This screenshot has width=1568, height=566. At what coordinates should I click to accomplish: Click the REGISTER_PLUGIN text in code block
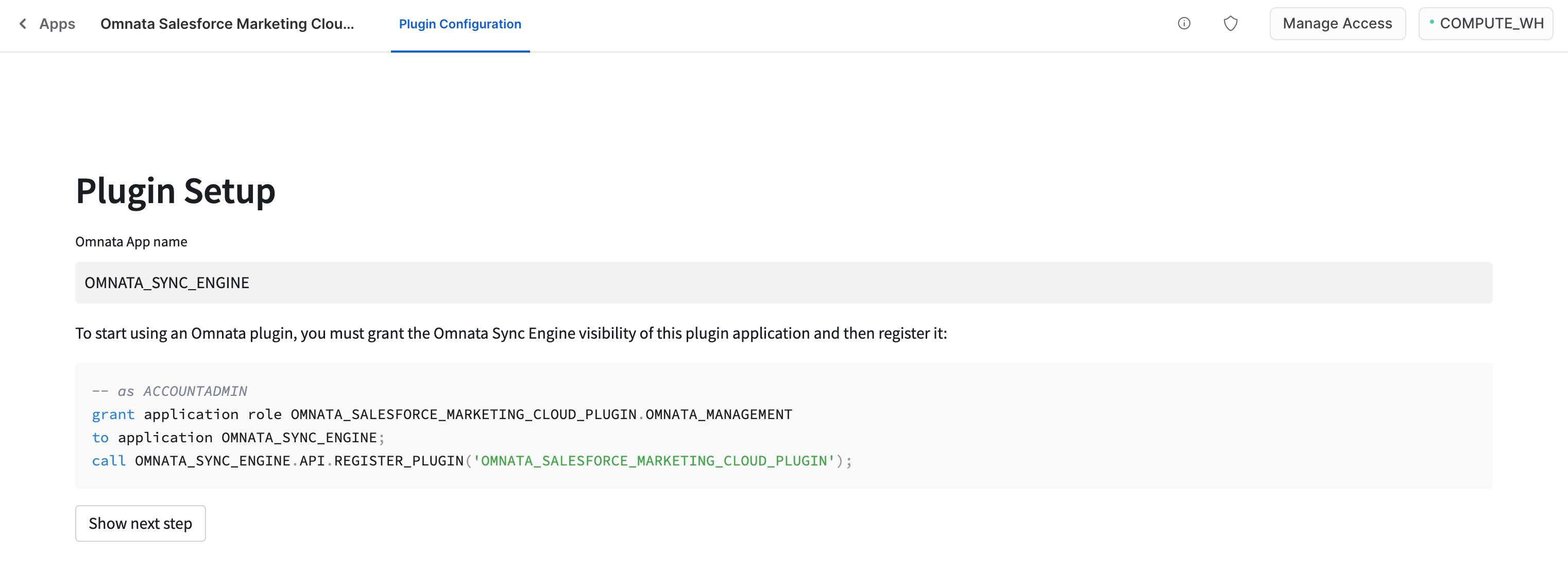tap(398, 461)
